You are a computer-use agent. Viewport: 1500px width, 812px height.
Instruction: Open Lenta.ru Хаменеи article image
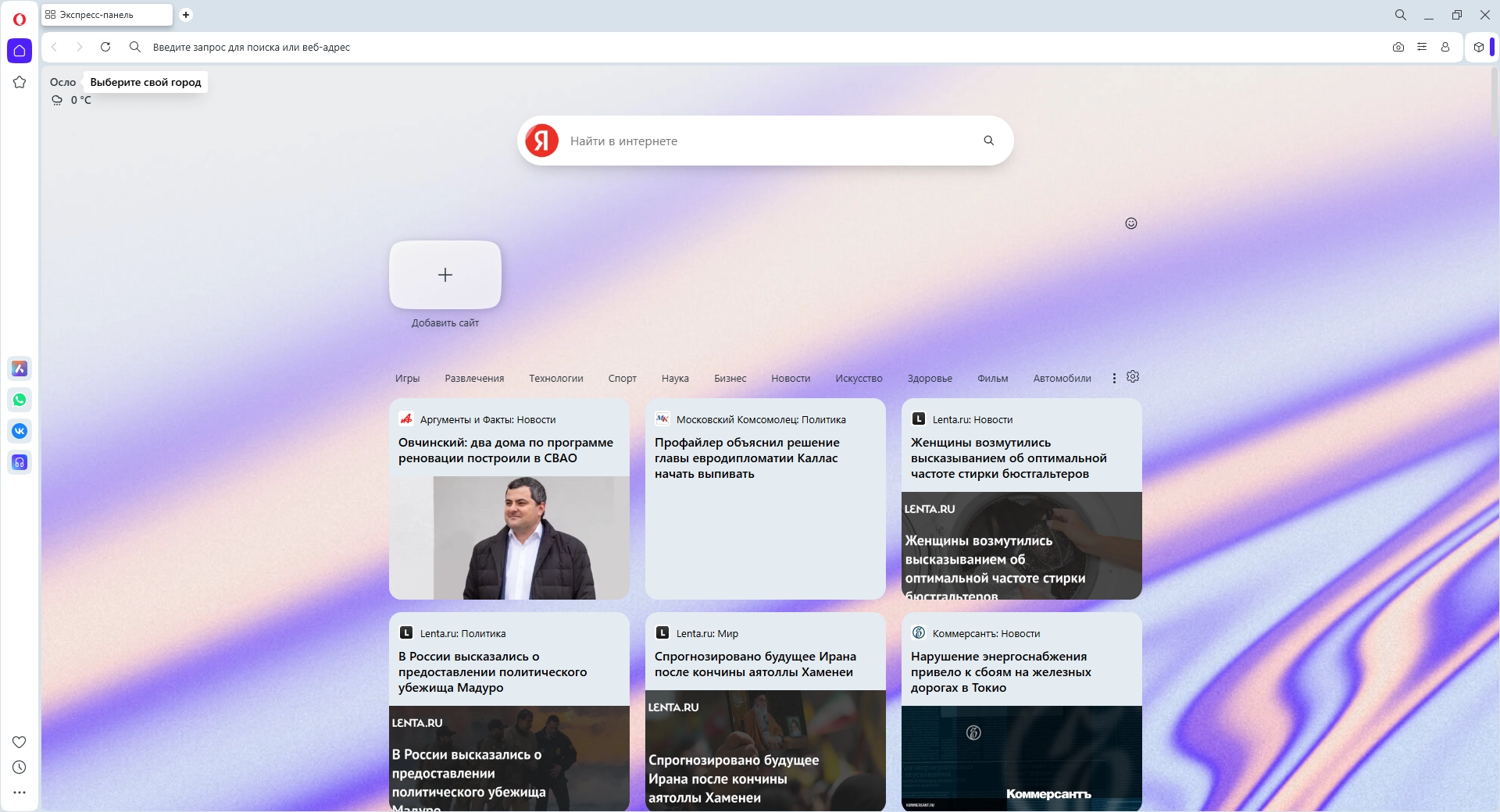(x=766, y=751)
